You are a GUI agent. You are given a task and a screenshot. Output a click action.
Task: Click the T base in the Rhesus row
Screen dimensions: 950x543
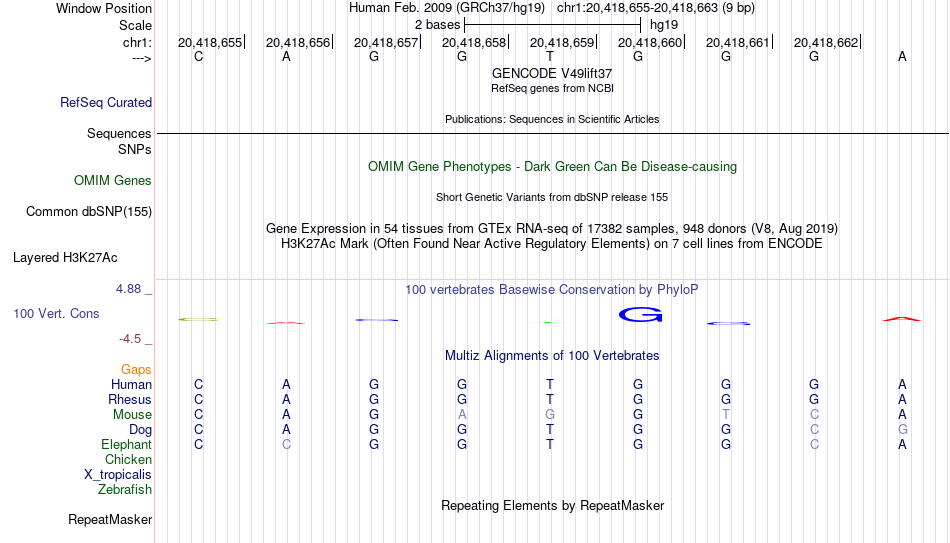tap(550, 399)
